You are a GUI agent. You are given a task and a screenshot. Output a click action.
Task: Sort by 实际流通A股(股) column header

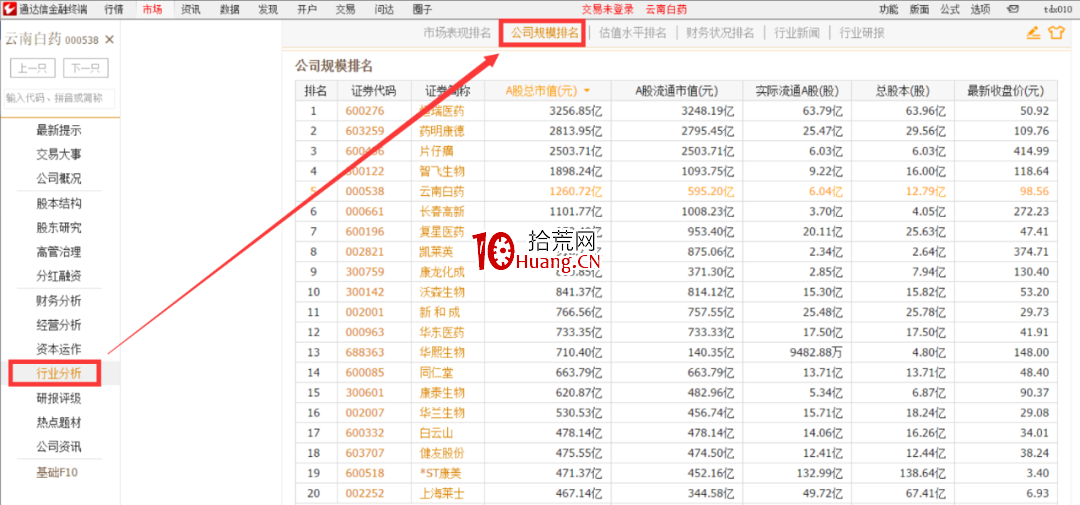click(797, 91)
